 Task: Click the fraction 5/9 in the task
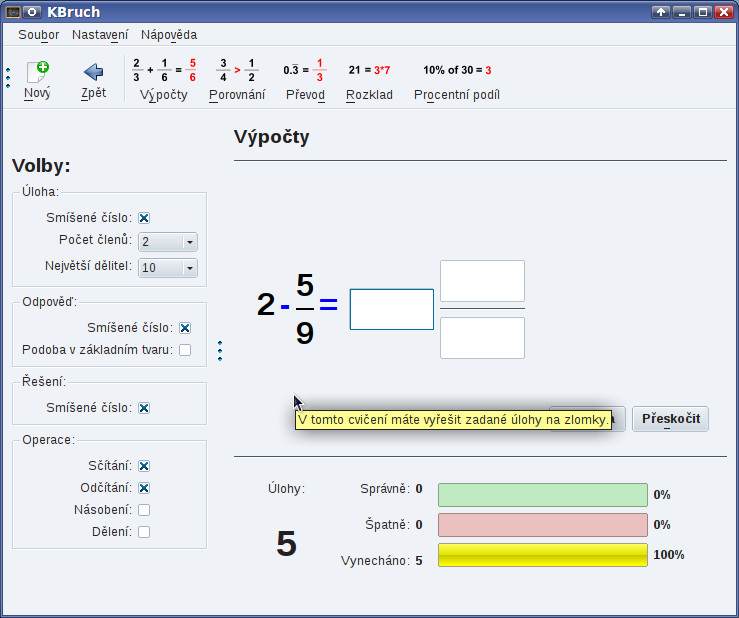point(305,309)
